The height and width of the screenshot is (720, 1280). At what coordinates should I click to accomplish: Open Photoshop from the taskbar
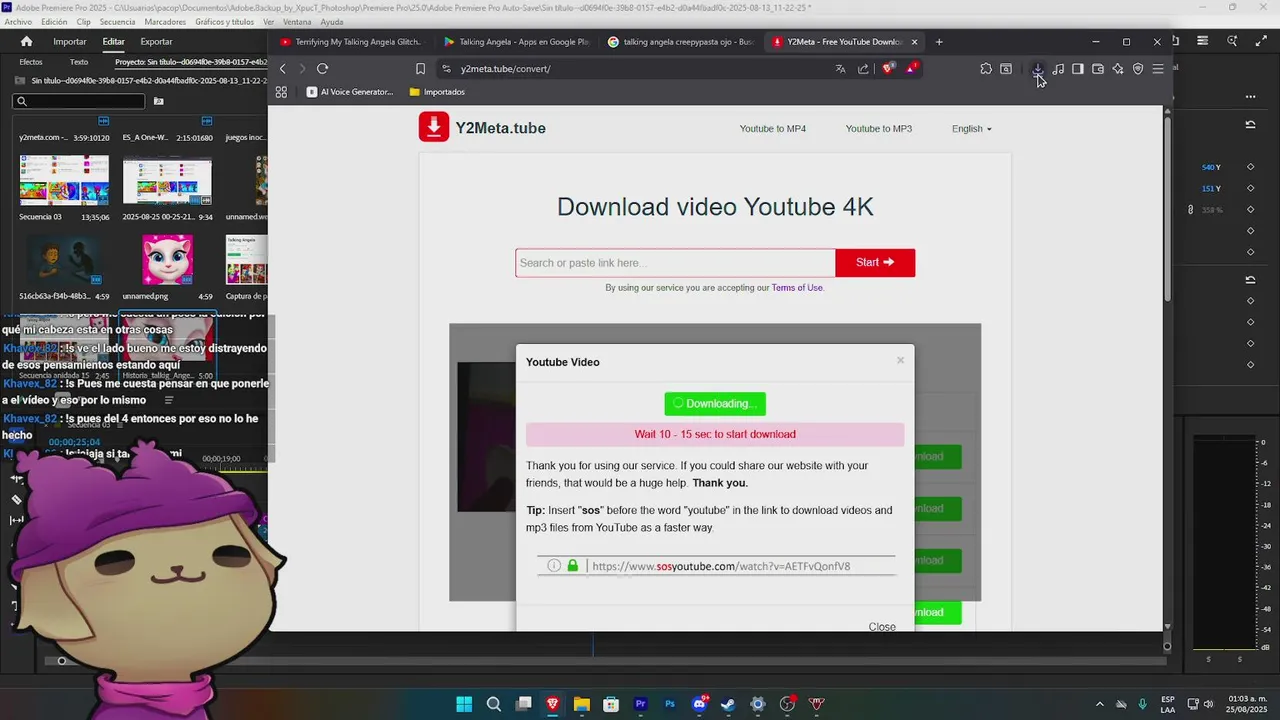coord(670,704)
